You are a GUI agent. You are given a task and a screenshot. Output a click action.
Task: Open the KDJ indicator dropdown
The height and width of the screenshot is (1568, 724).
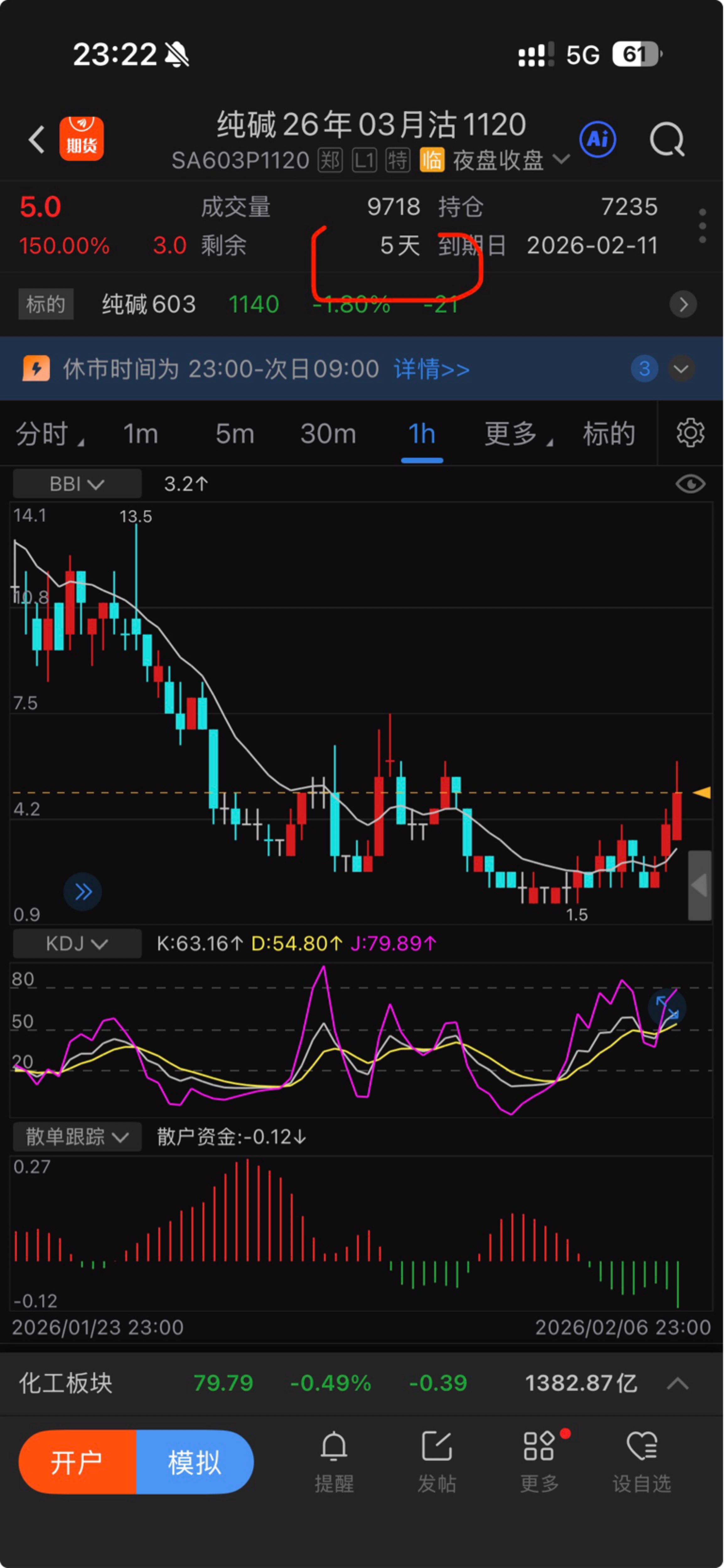coord(77,944)
